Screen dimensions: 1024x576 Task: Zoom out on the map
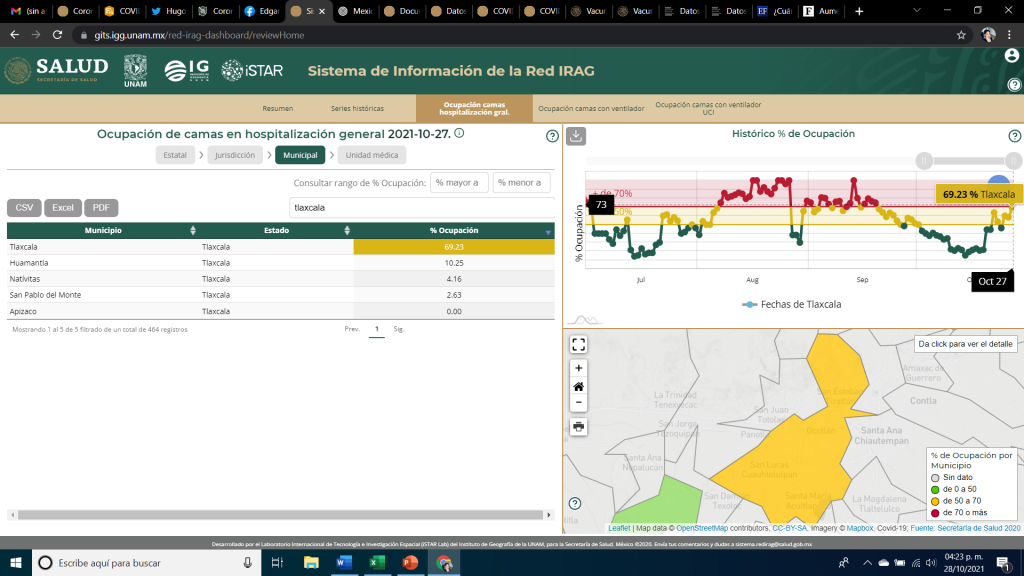click(578, 403)
